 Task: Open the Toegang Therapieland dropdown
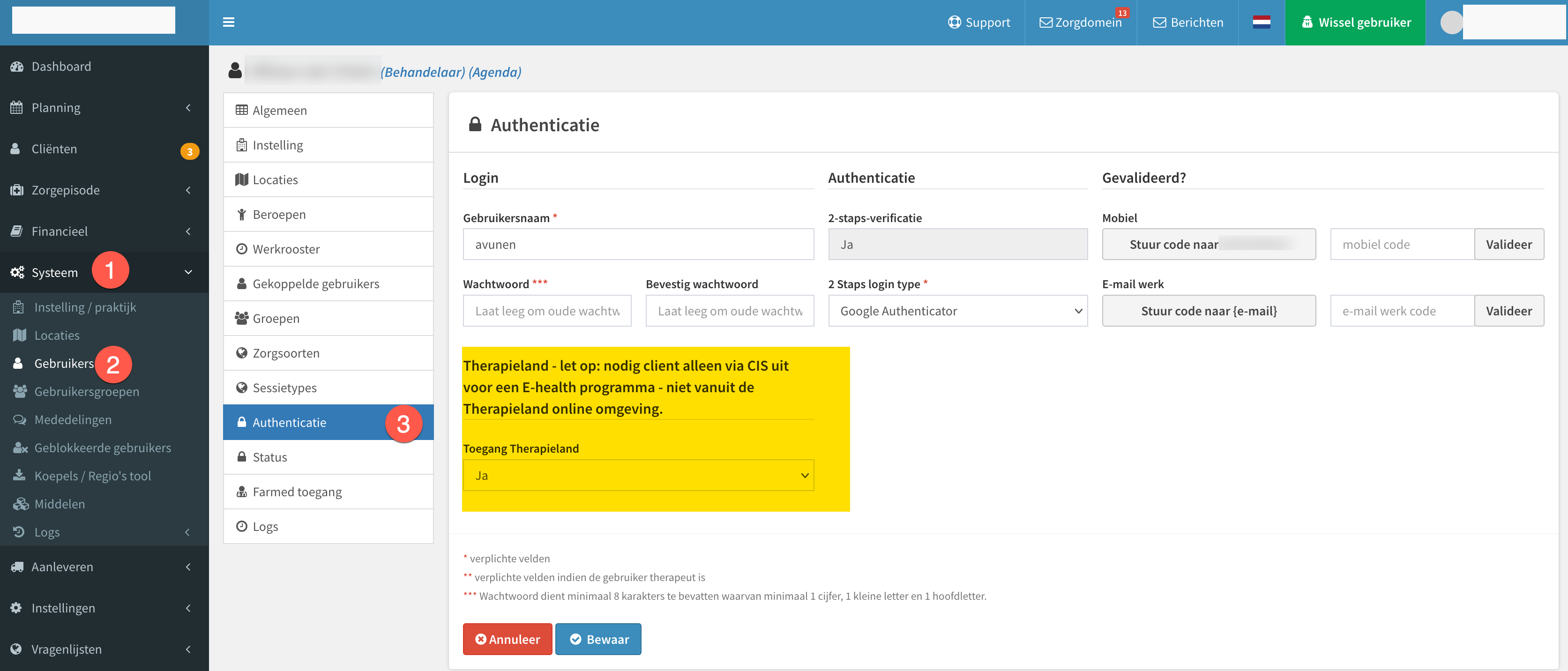[638, 475]
